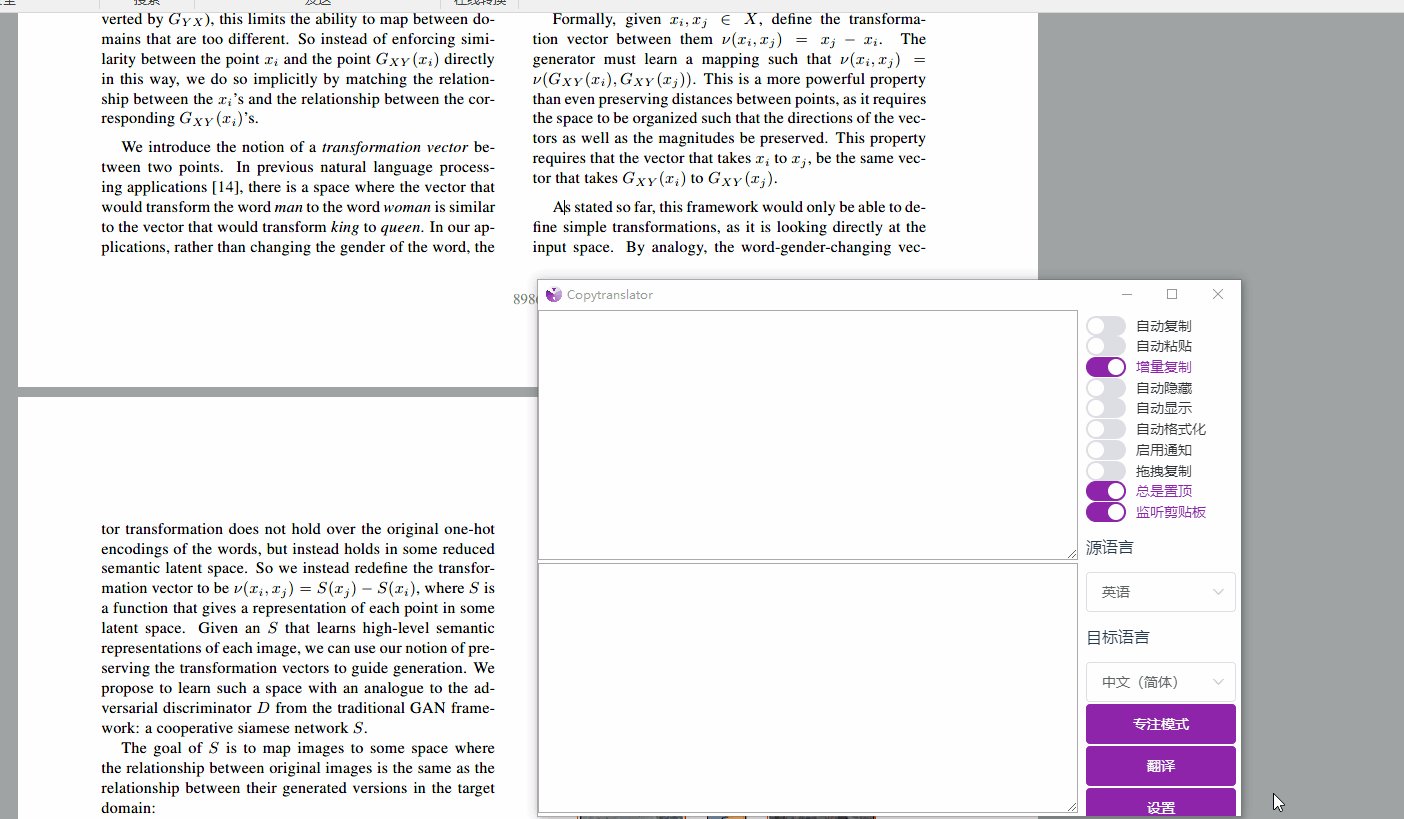Image resolution: width=1404 pixels, height=819 pixels.
Task: Open 设置 button at bottom
Action: click(1161, 803)
